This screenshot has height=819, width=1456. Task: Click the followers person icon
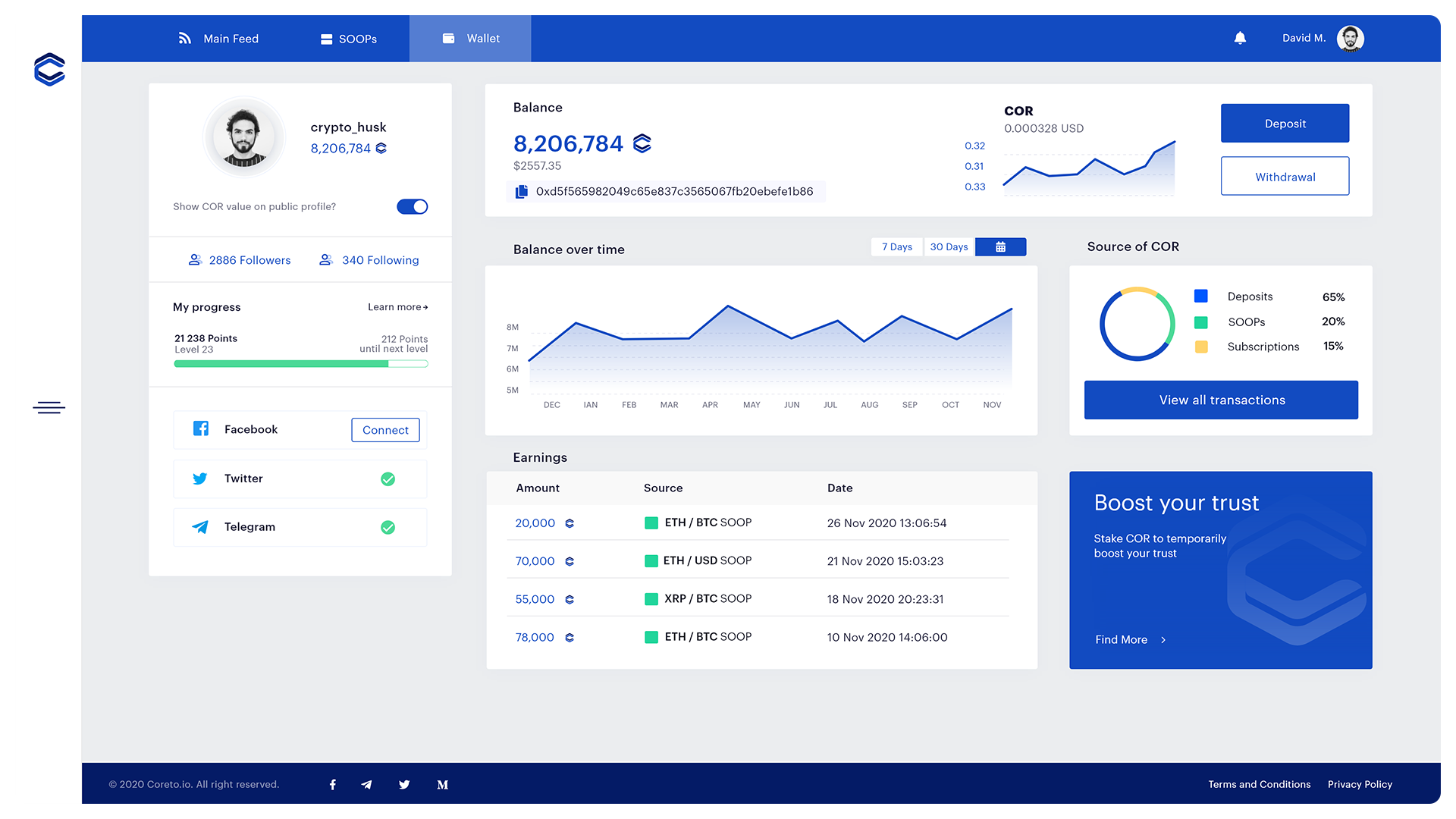(x=195, y=259)
